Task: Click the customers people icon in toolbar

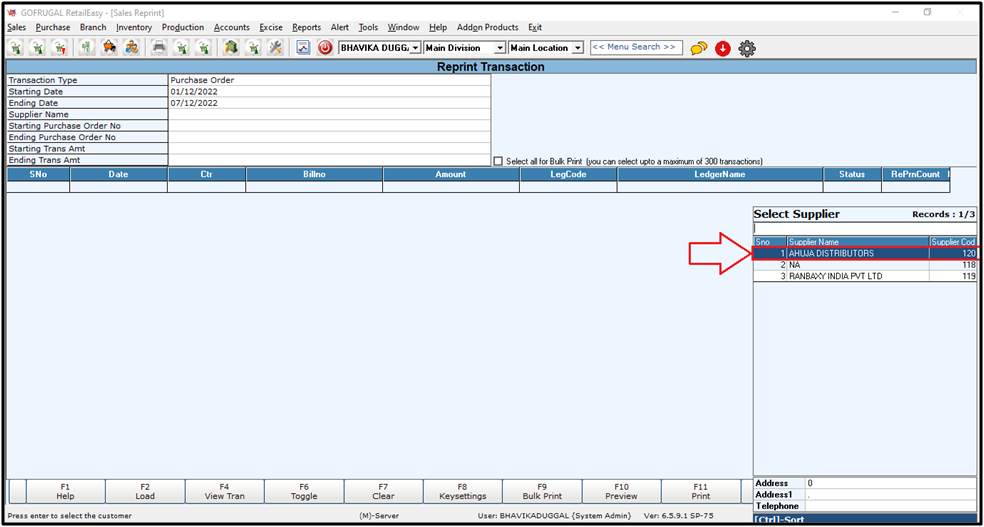Action: tap(131, 47)
